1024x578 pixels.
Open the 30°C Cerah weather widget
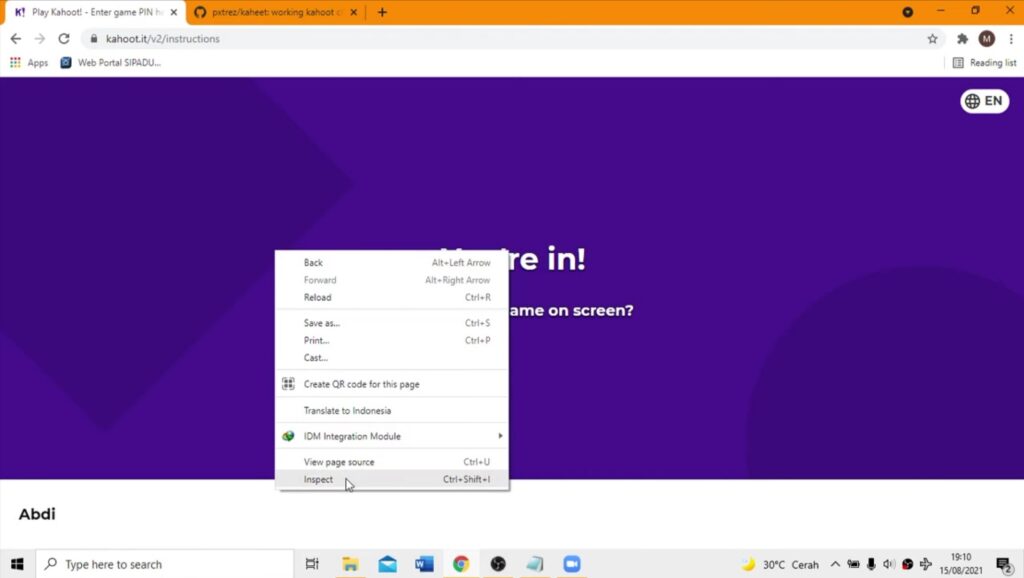pyautogui.click(x=781, y=564)
